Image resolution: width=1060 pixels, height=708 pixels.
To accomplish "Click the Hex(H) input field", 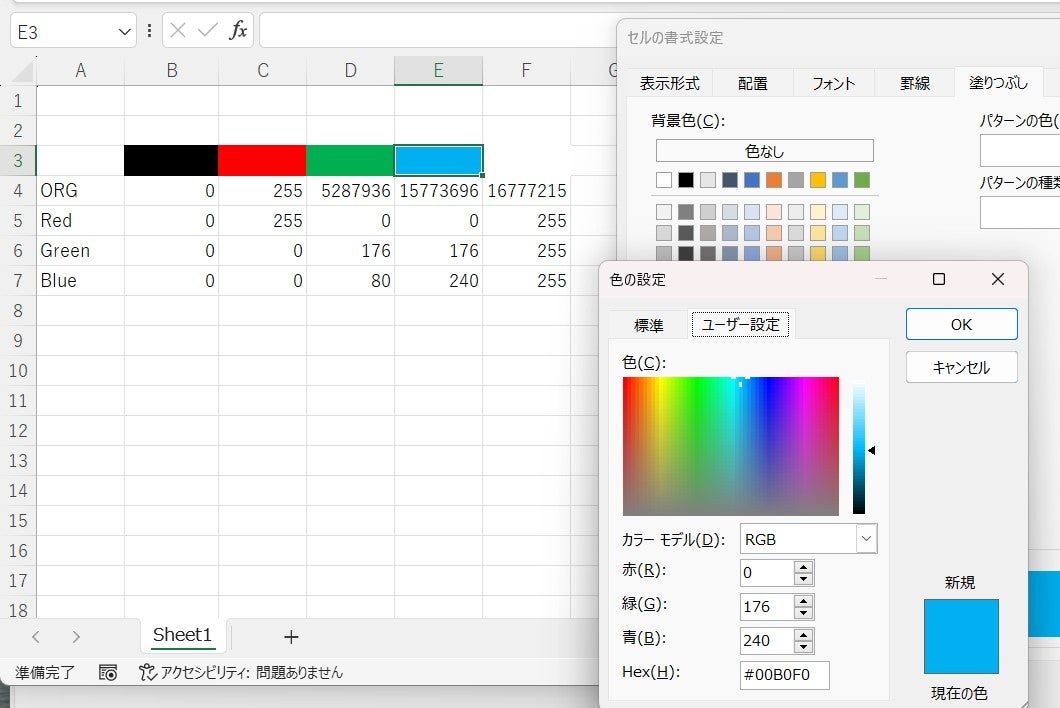I will 784,674.
